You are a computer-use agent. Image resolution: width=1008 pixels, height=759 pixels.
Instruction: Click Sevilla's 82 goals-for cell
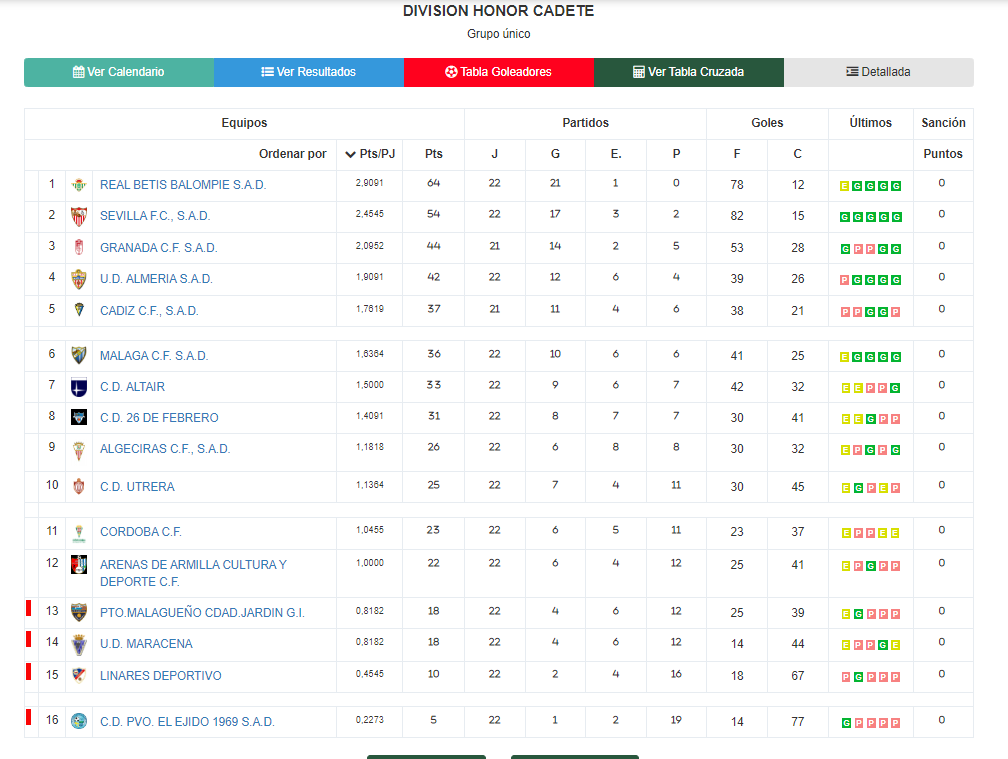(x=737, y=217)
